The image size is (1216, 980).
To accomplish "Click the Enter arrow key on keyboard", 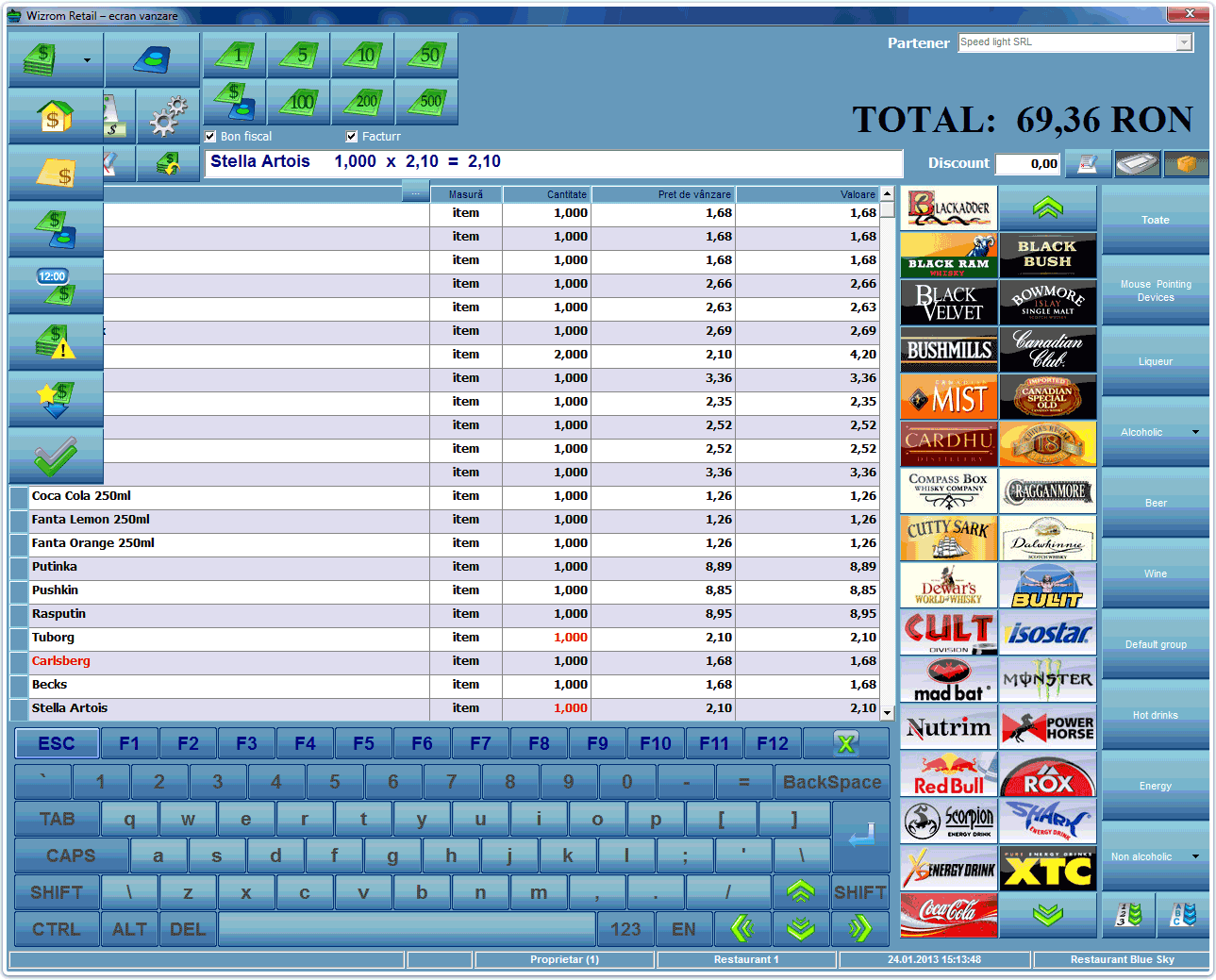I will pyautogui.click(x=861, y=837).
